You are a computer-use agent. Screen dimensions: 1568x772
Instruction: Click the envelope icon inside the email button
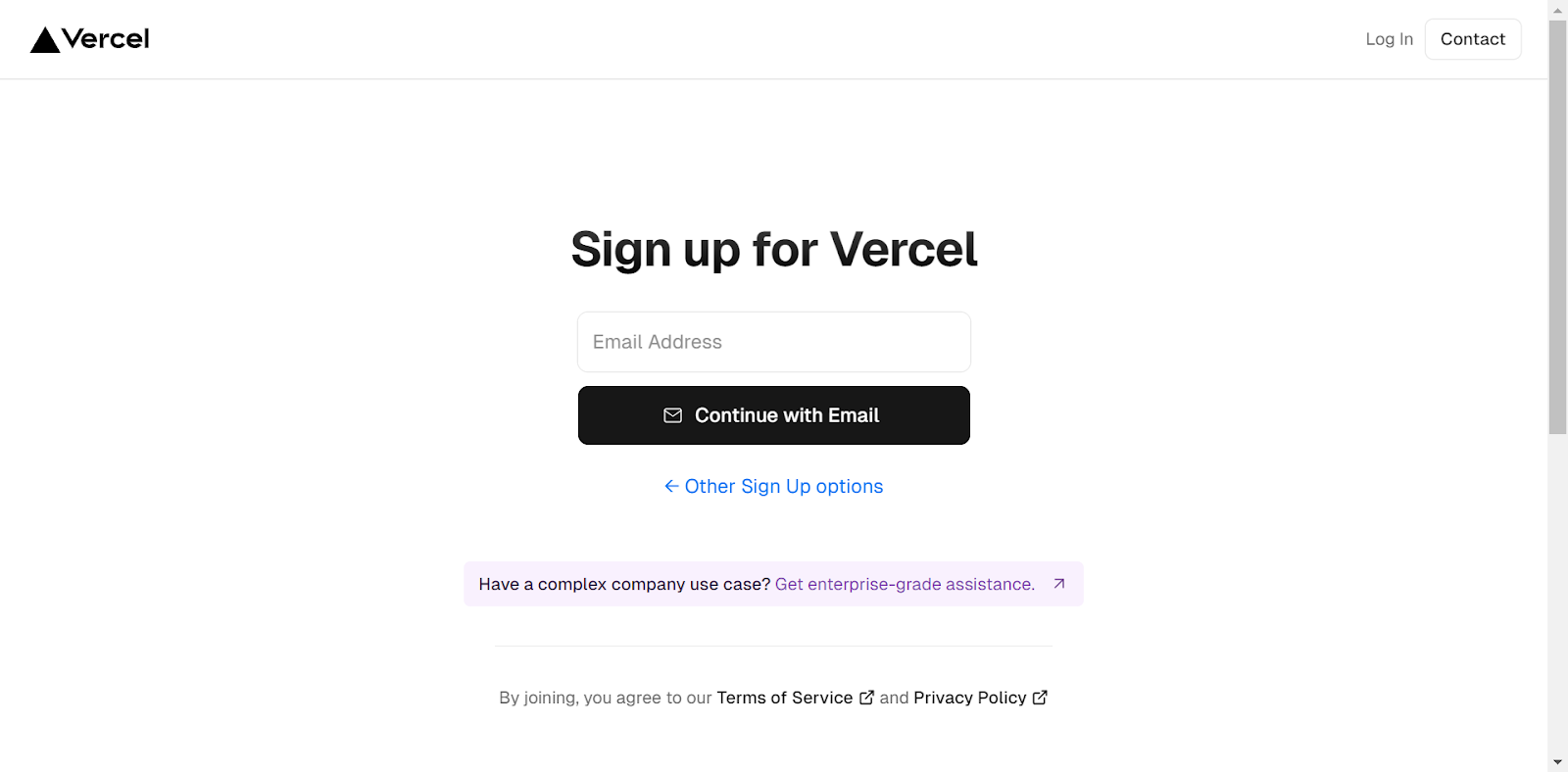[x=673, y=415]
